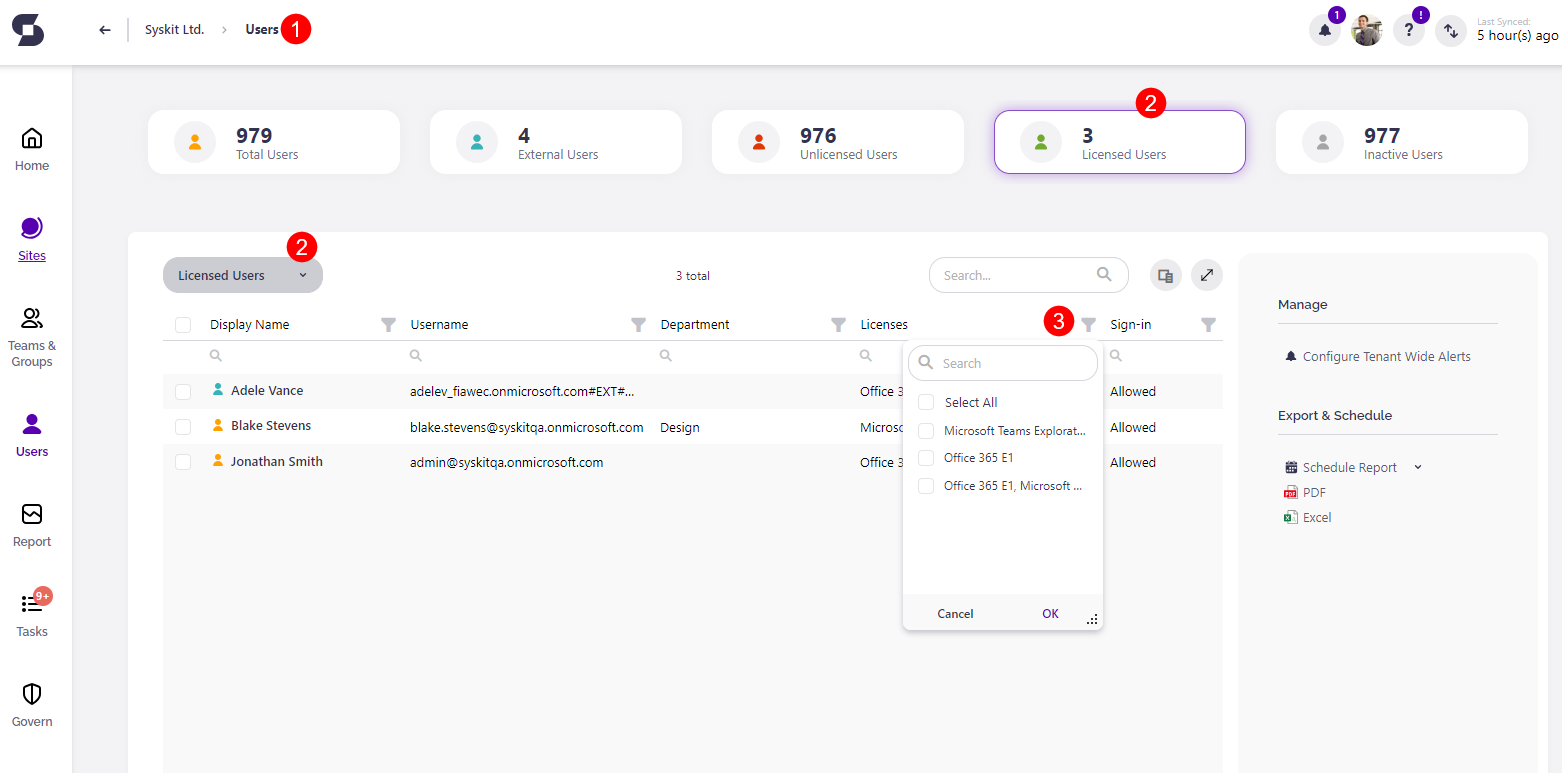1562x773 pixels.
Task: Select Sites in the left navigation
Action: coord(31,239)
